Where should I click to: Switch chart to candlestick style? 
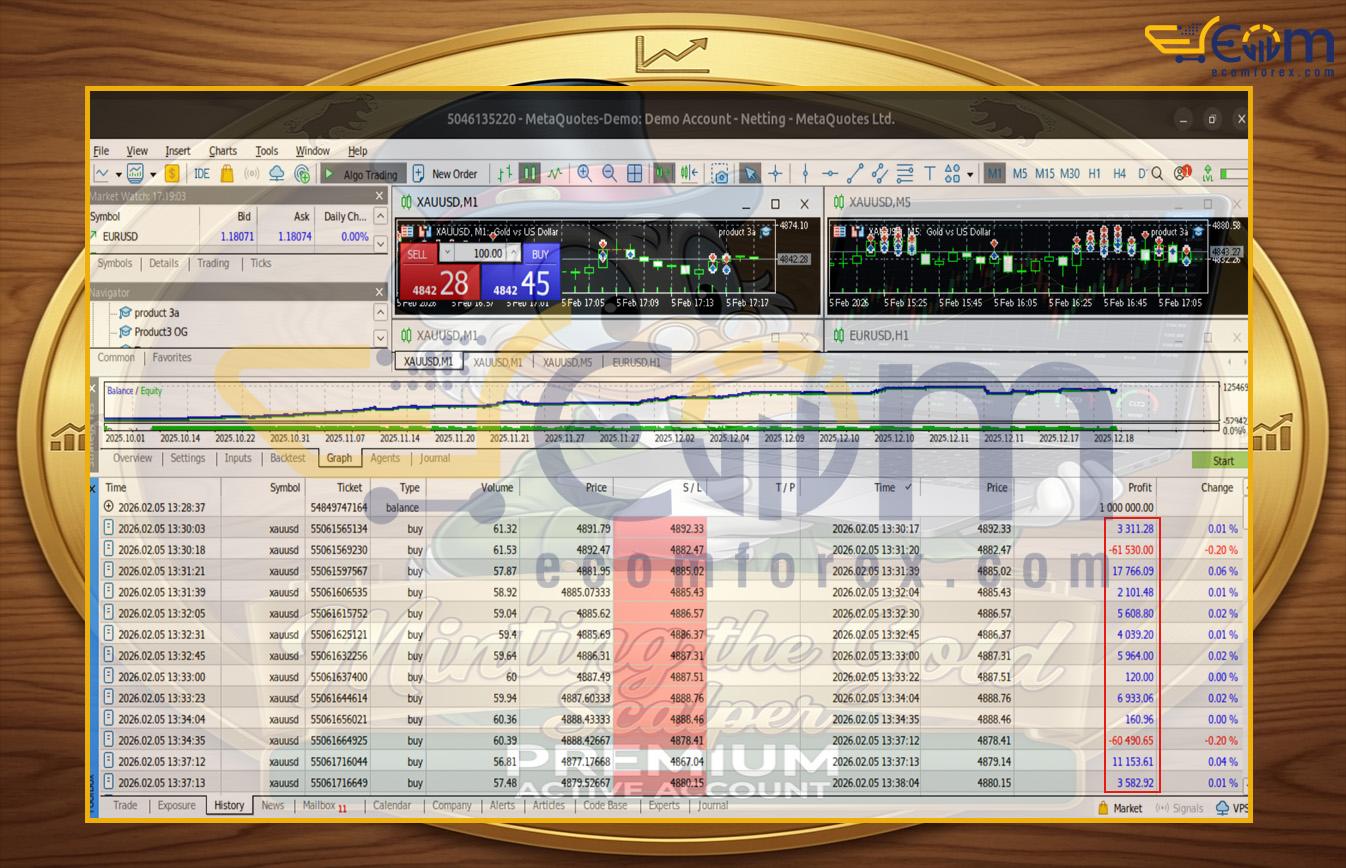click(x=530, y=173)
